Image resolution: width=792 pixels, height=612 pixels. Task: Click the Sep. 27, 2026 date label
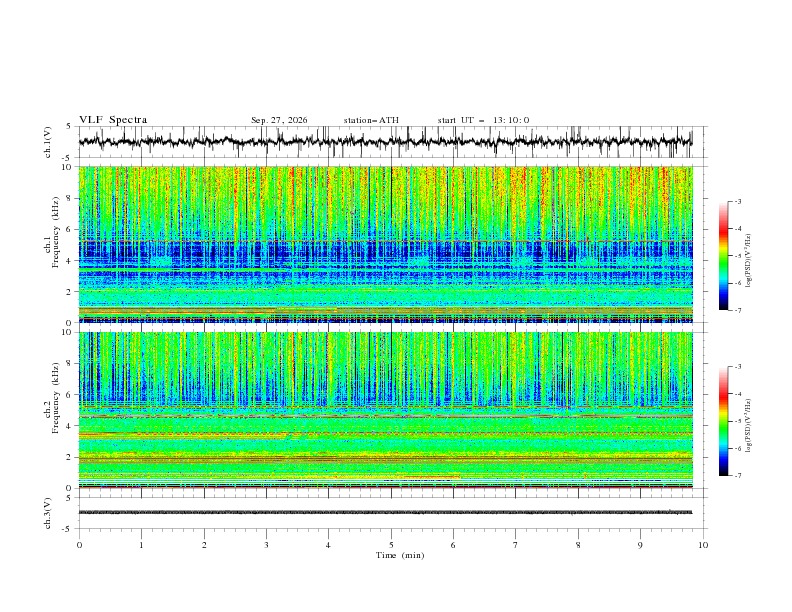point(279,120)
